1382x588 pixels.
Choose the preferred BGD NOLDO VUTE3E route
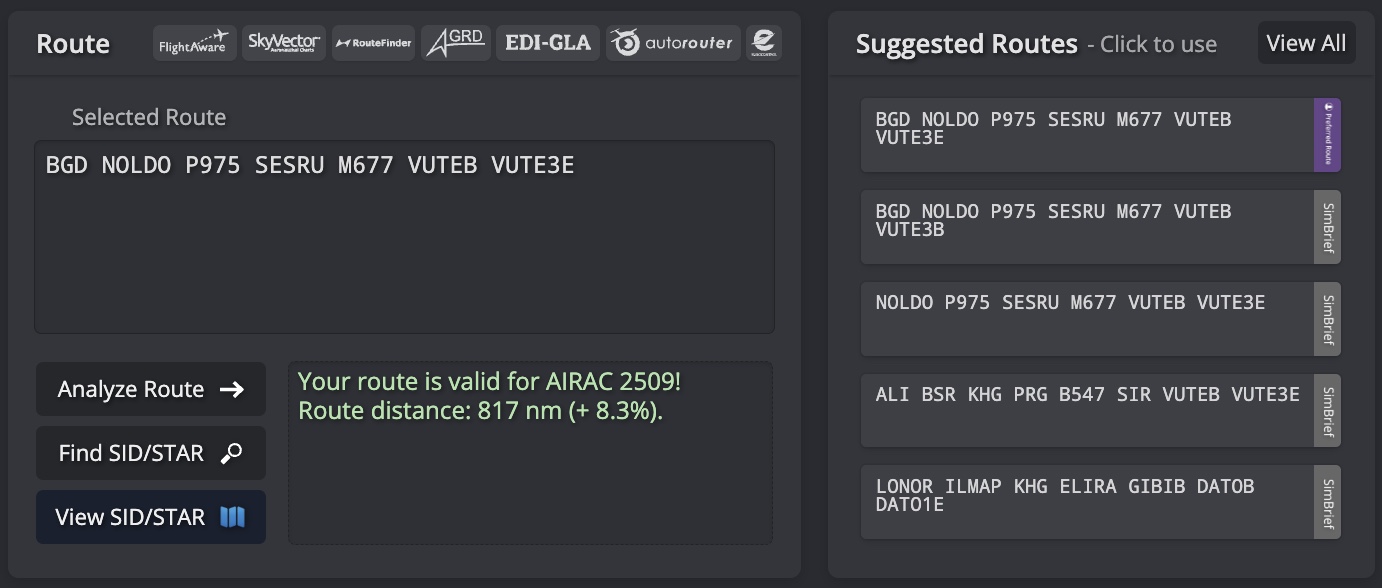tap(1086, 135)
